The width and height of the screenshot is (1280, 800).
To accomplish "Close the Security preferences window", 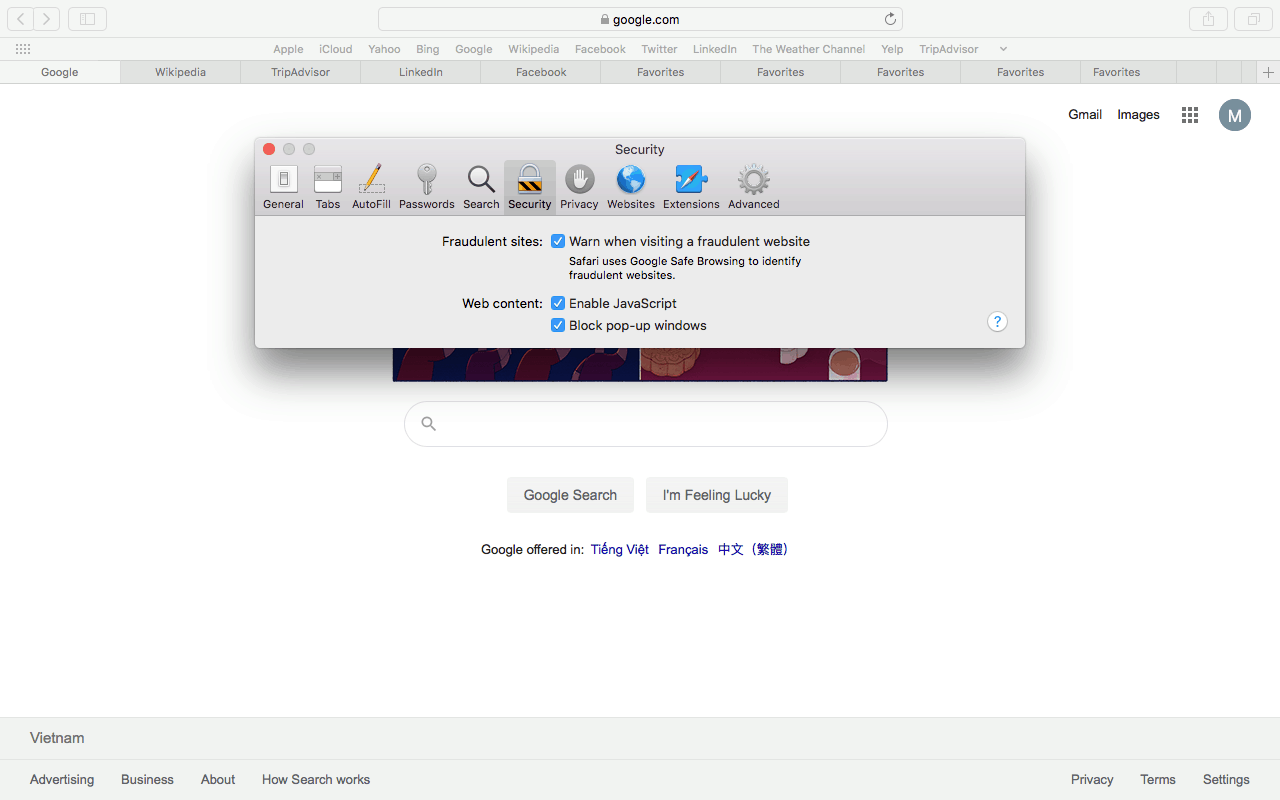I will click(x=269, y=149).
